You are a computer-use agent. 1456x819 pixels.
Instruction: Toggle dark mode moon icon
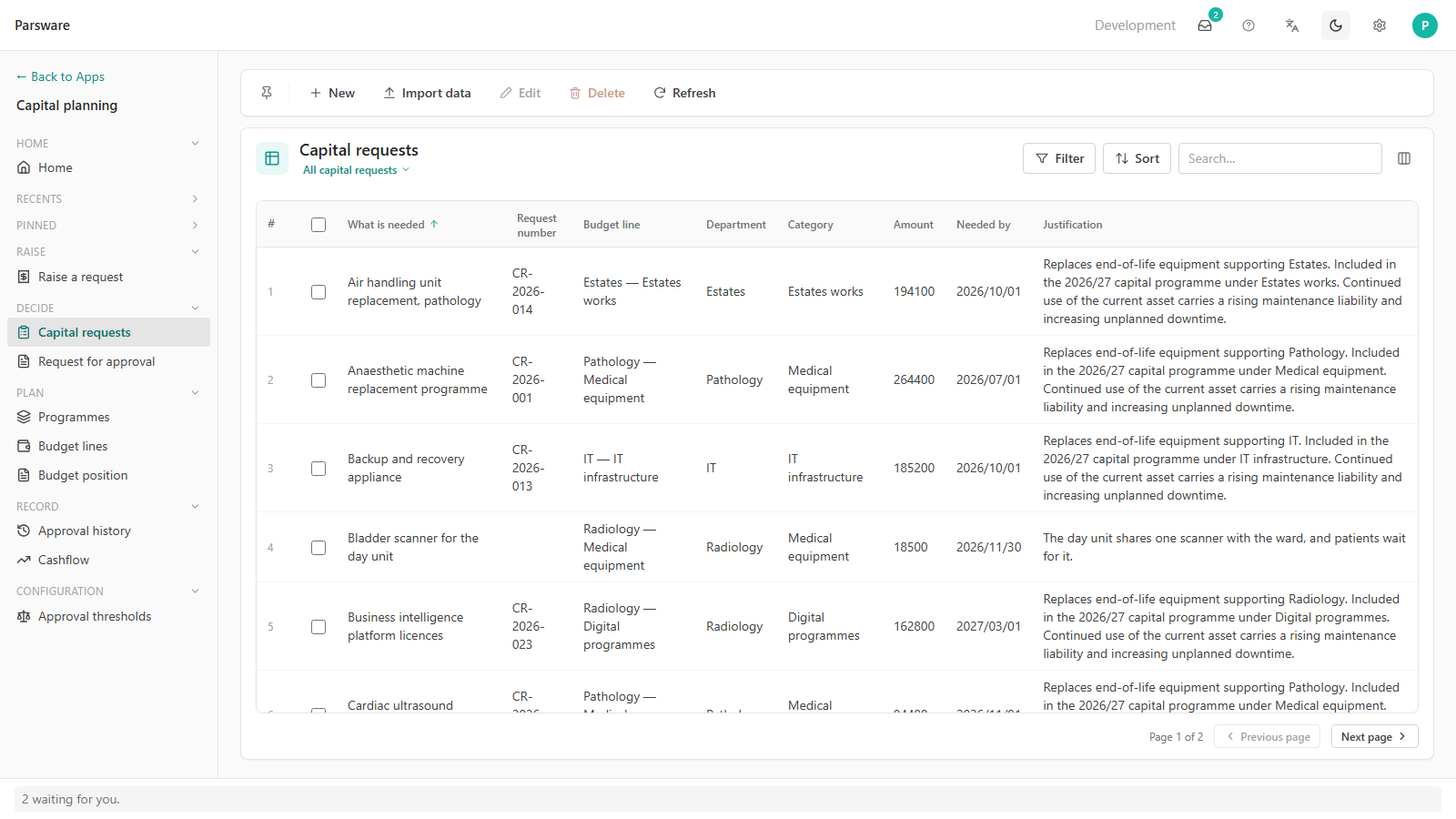[x=1336, y=25]
